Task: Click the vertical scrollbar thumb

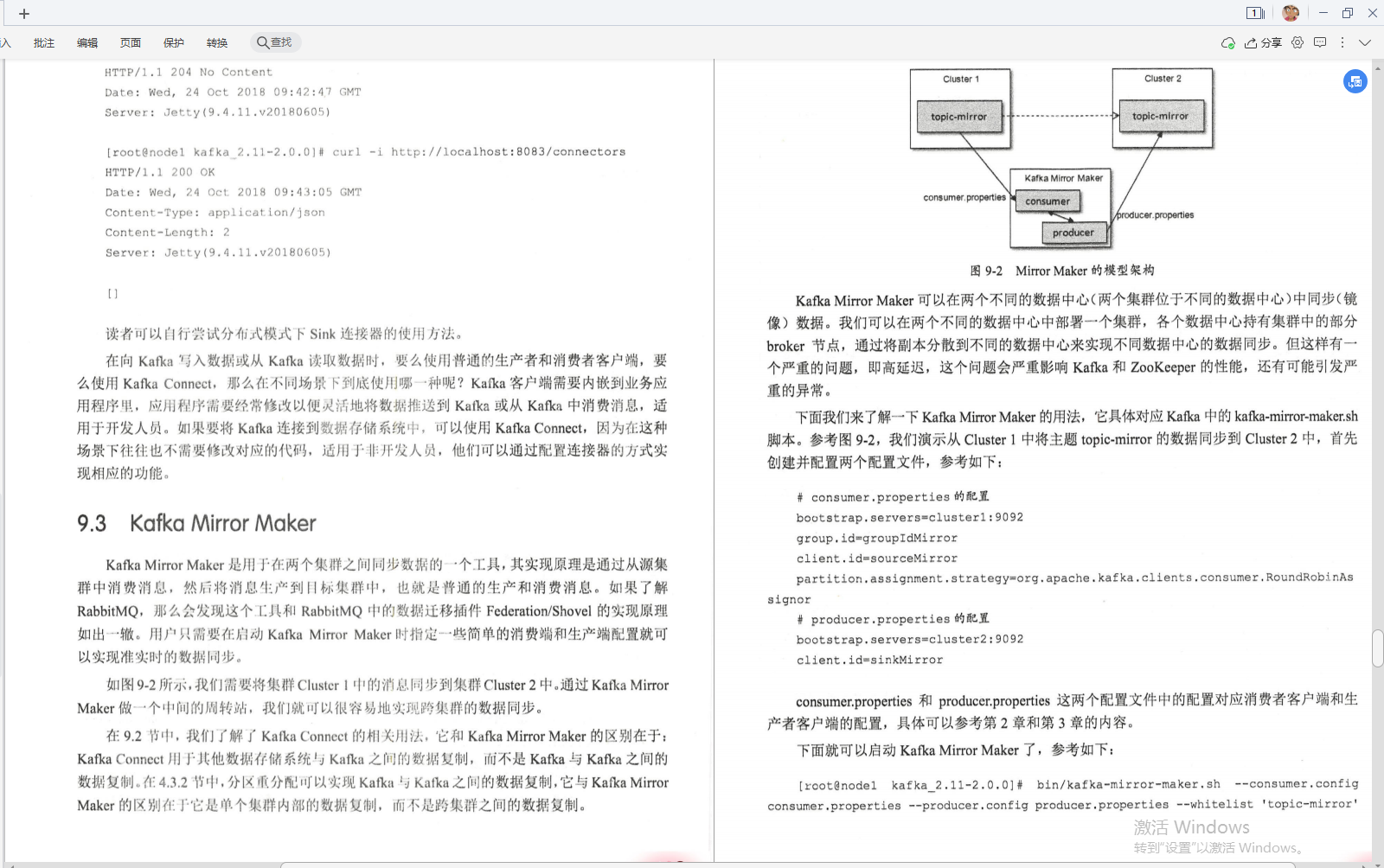Action: click(1377, 649)
